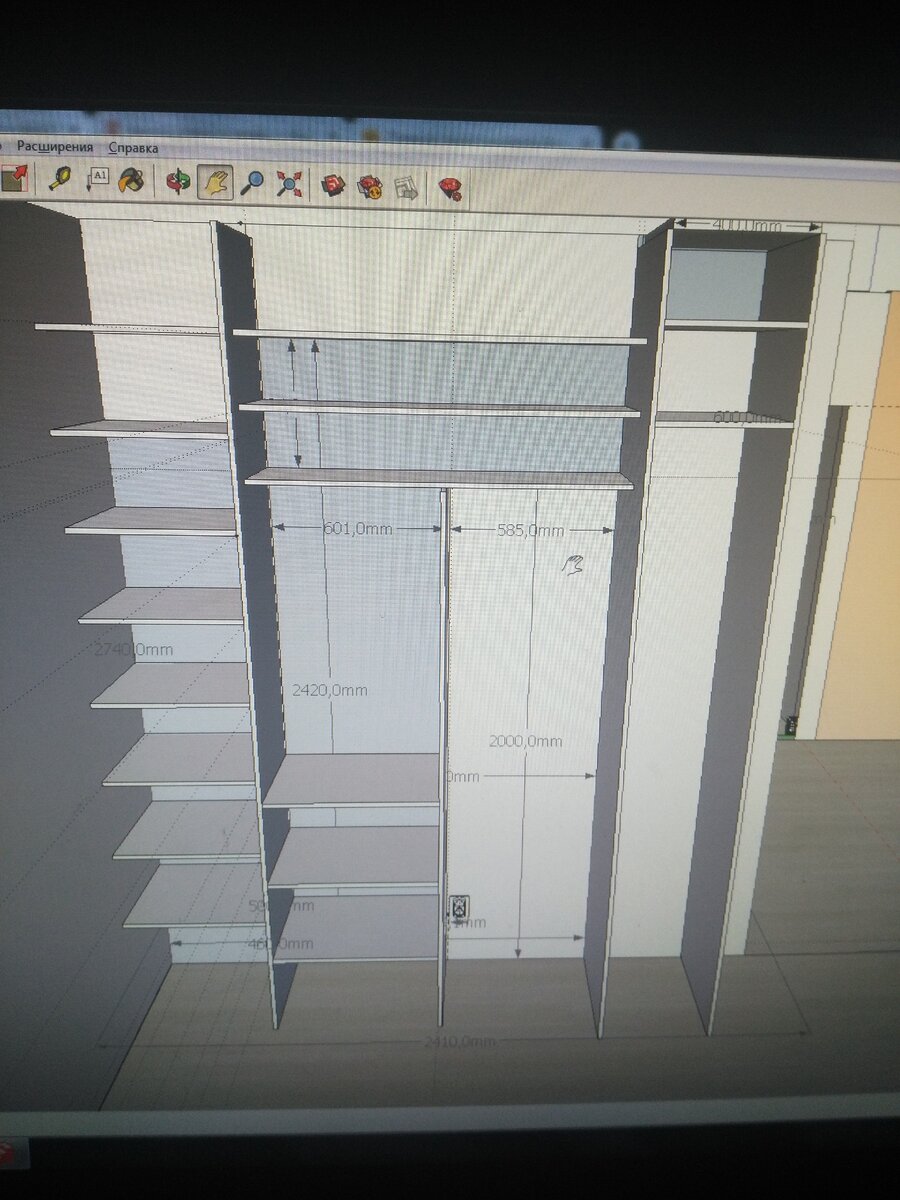Open the Extension Warehouse icon

click(371, 186)
